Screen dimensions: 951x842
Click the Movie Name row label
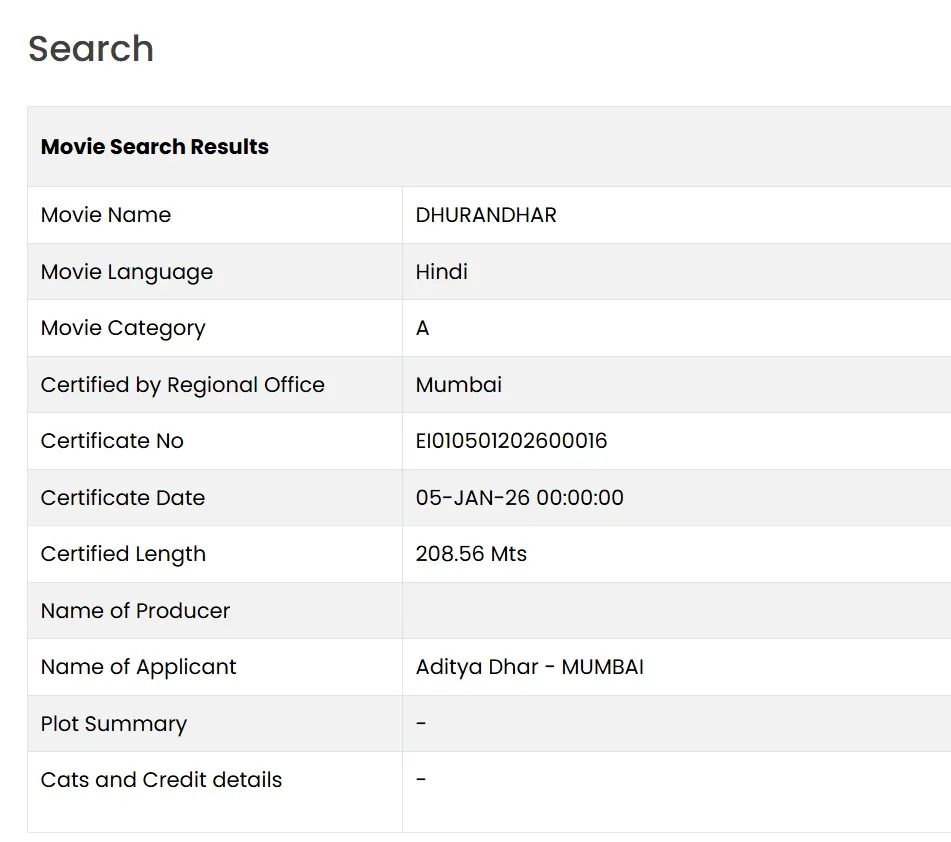(x=106, y=215)
